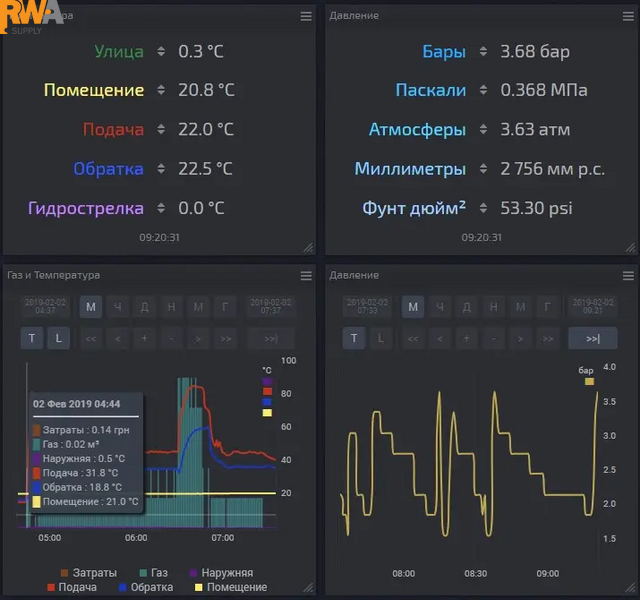Select the Д day interval in gas chart
The width and height of the screenshot is (640, 600).
[x=144, y=307]
